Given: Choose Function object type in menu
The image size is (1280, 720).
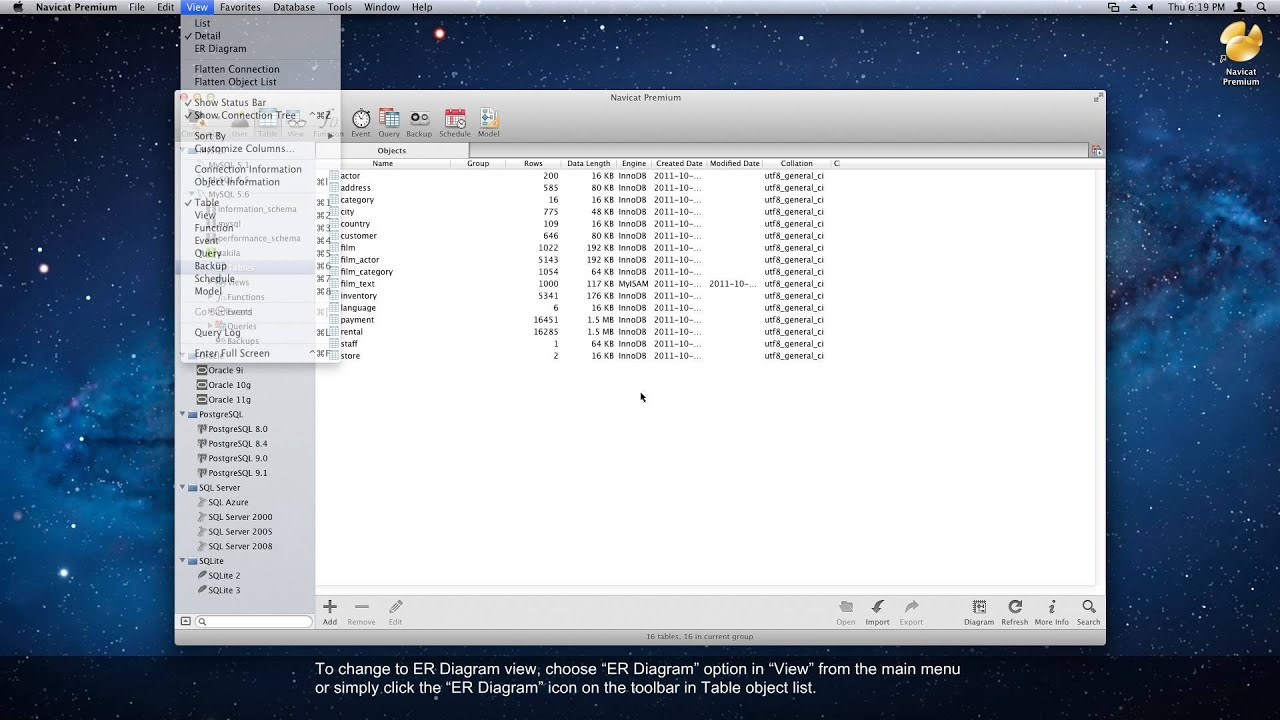Looking at the screenshot, I should pos(214,228).
